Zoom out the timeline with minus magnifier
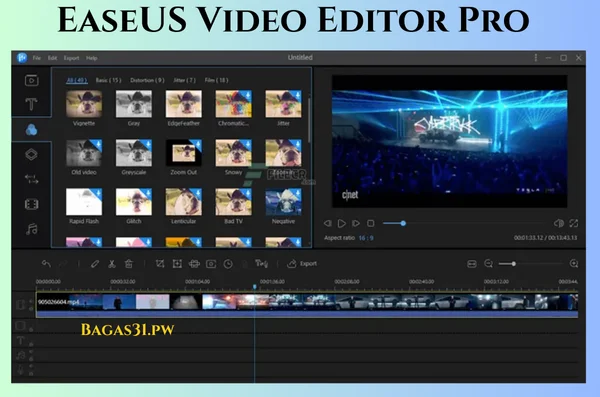The width and height of the screenshot is (600, 397). click(488, 263)
